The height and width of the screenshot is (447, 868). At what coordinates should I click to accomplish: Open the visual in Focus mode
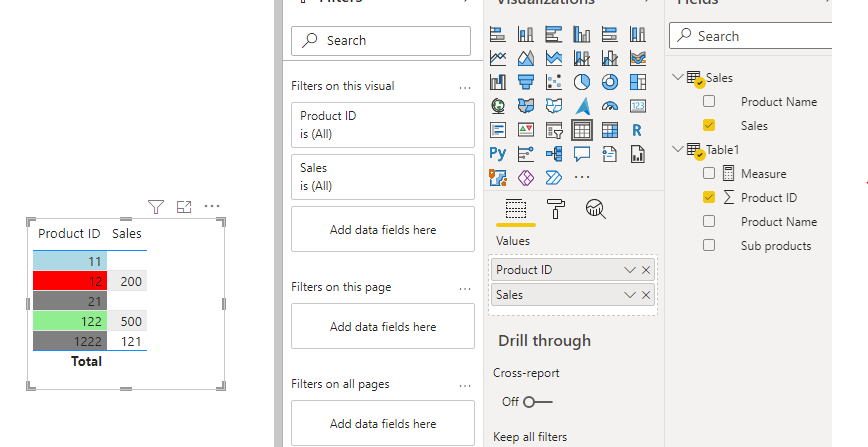pos(184,207)
